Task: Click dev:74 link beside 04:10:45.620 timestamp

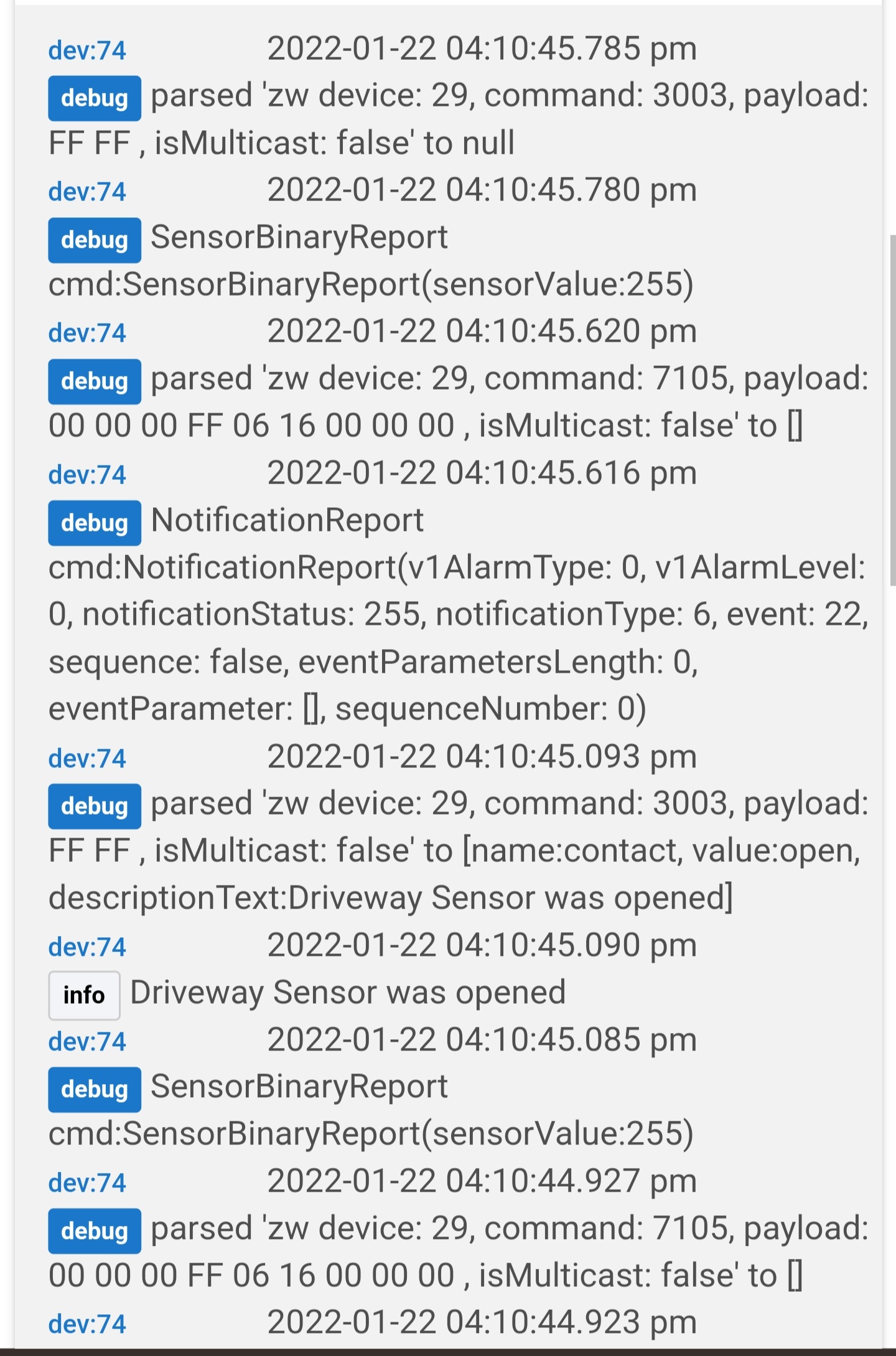Action: (x=87, y=333)
